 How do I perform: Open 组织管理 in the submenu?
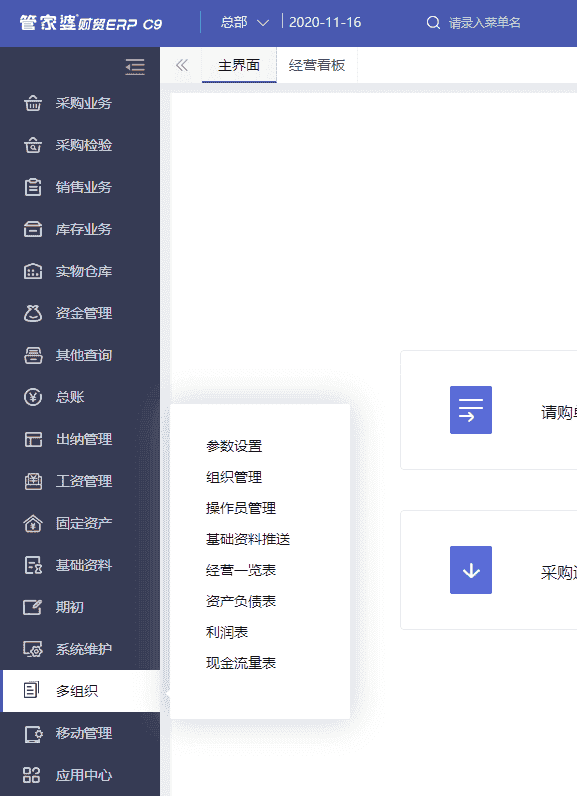pos(234,477)
